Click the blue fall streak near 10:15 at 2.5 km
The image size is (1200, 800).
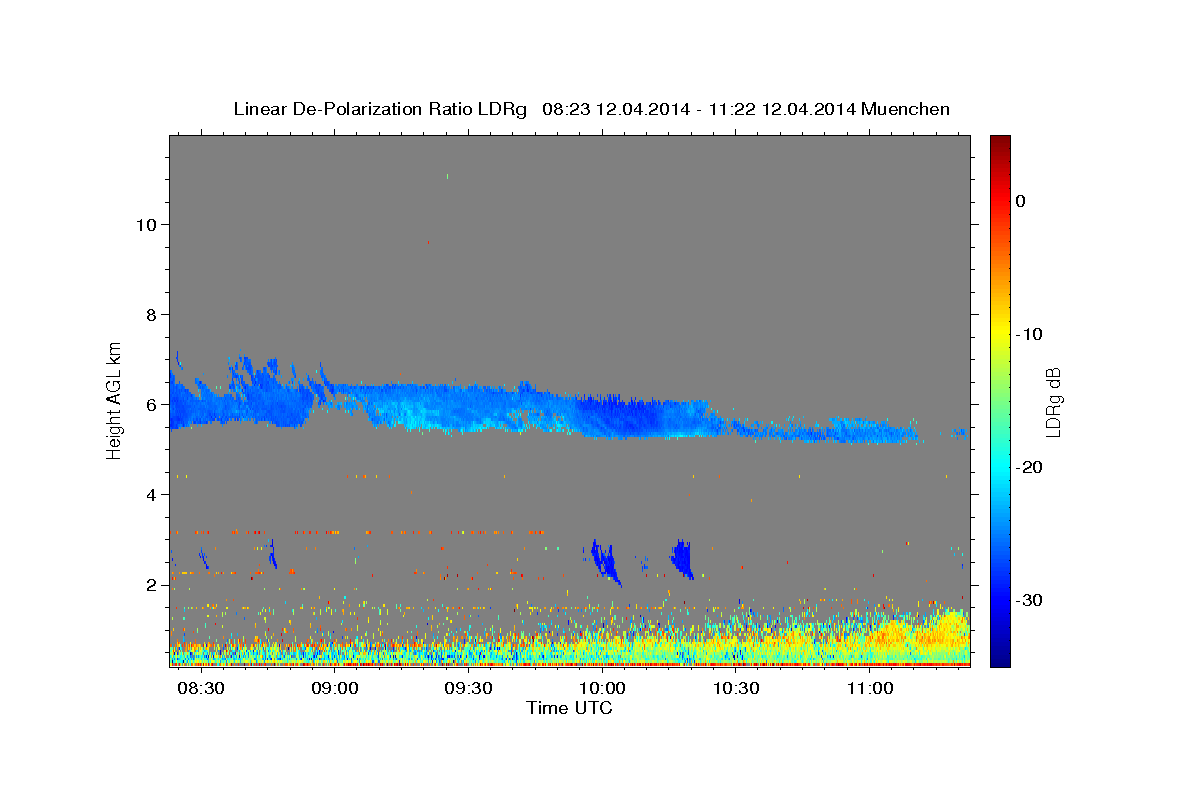(x=683, y=558)
